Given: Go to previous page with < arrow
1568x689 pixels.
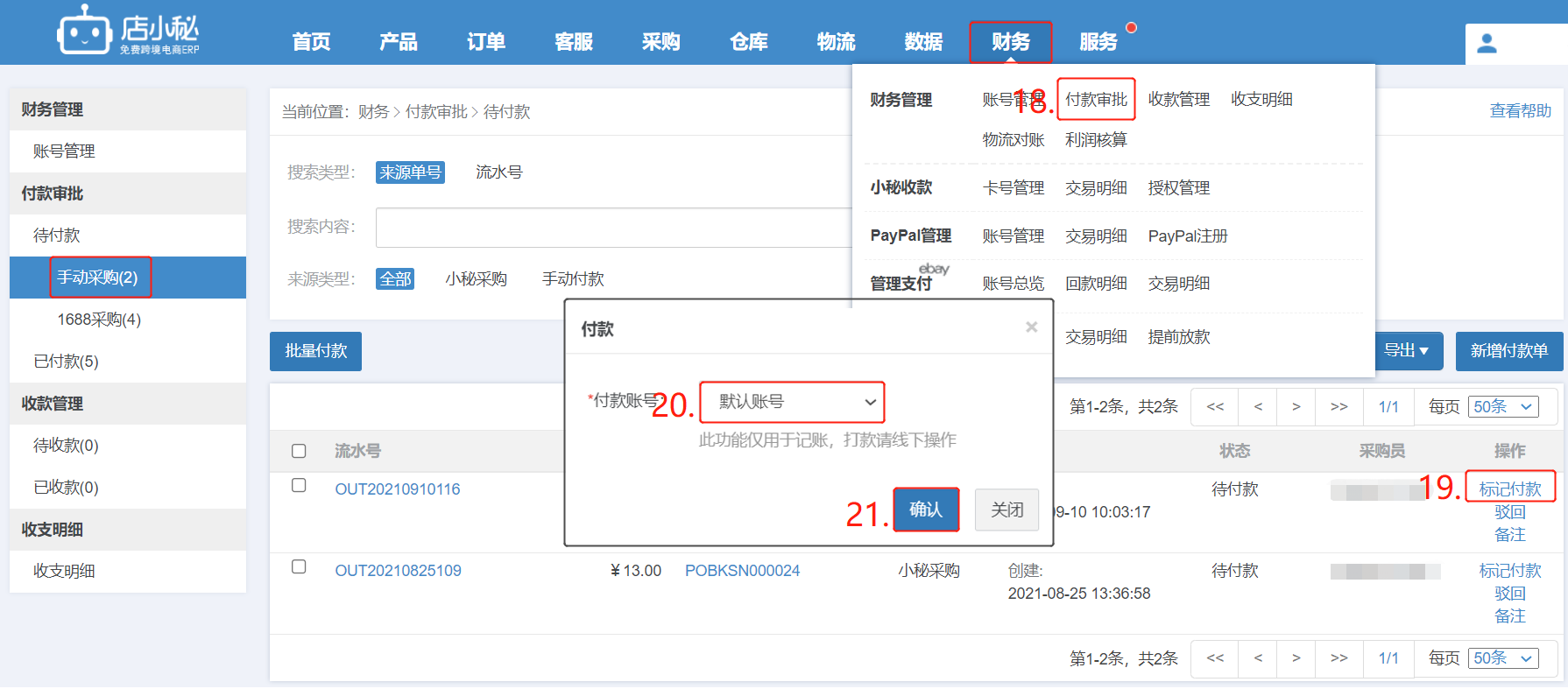Looking at the screenshot, I should [x=1258, y=406].
